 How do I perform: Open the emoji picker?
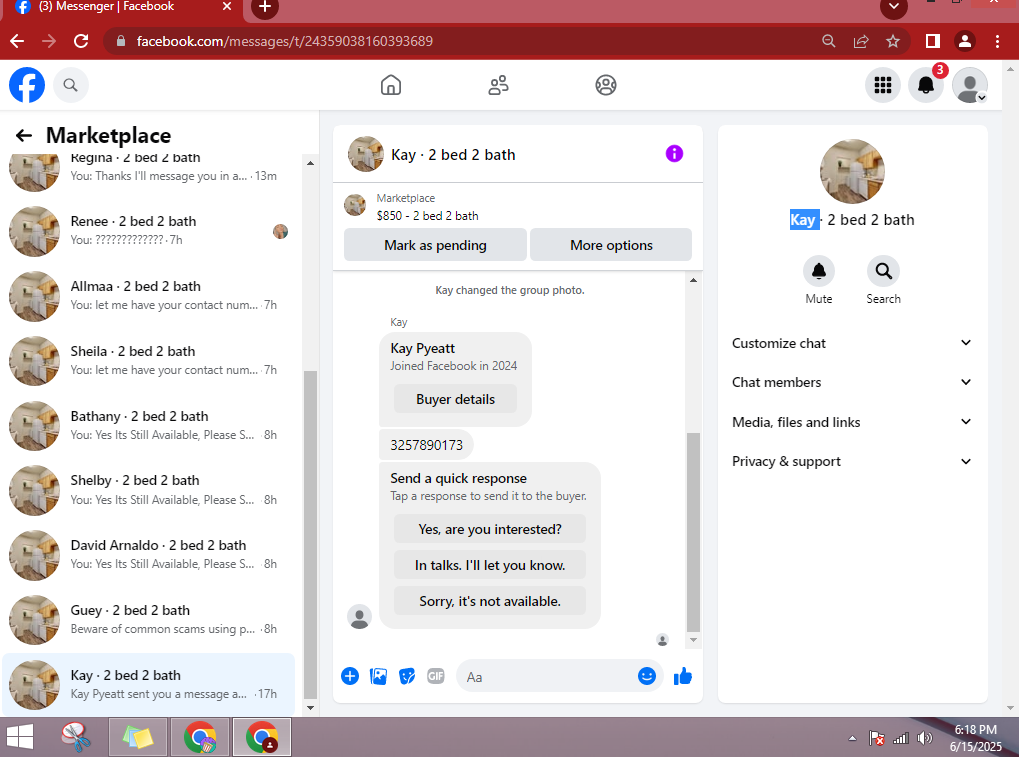[647, 676]
